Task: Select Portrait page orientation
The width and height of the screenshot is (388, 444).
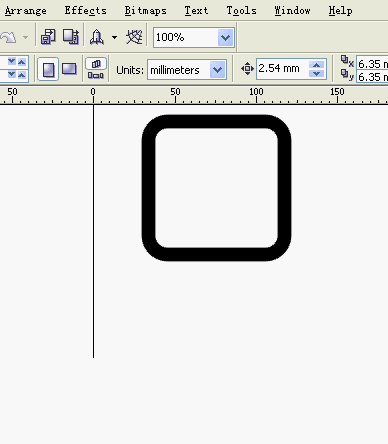Action: click(48, 69)
